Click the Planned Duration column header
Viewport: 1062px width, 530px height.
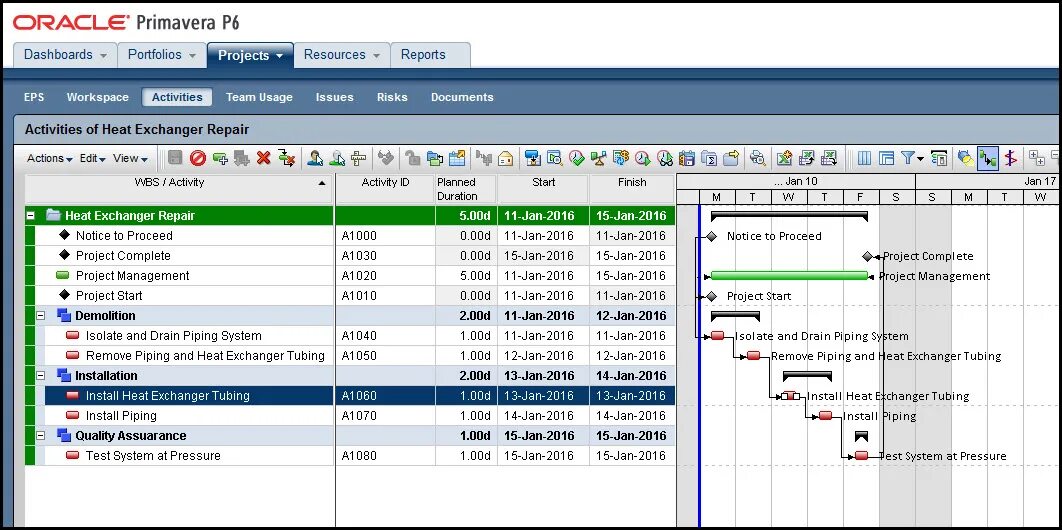[466, 189]
